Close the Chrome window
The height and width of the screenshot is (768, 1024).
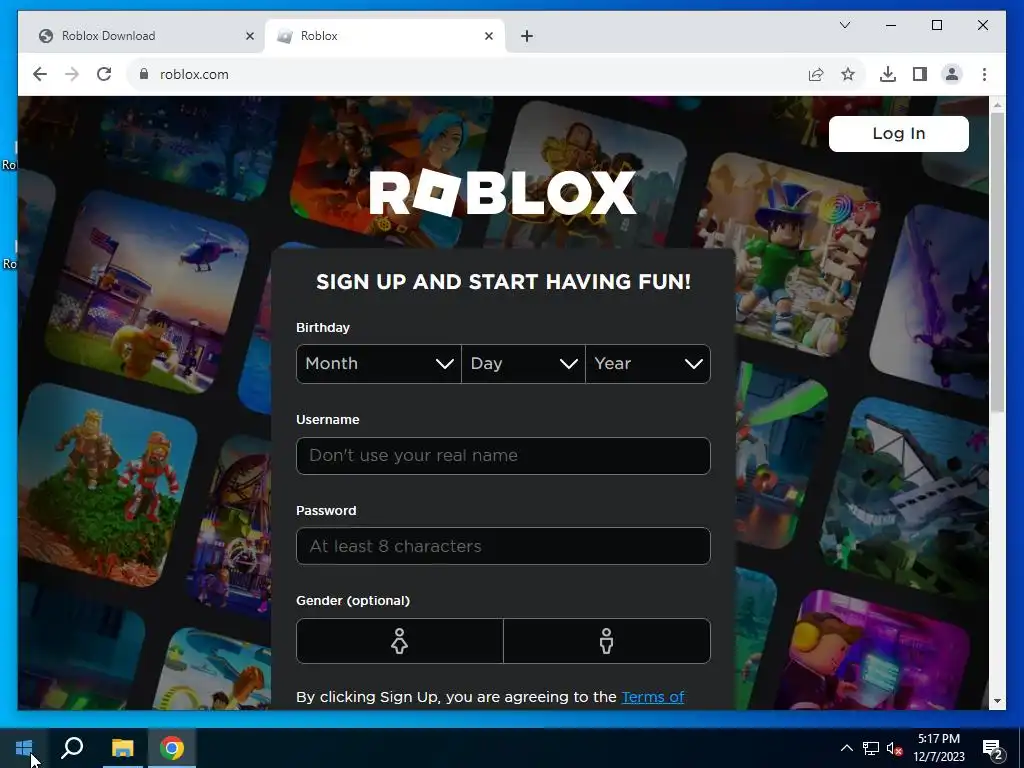(x=982, y=25)
